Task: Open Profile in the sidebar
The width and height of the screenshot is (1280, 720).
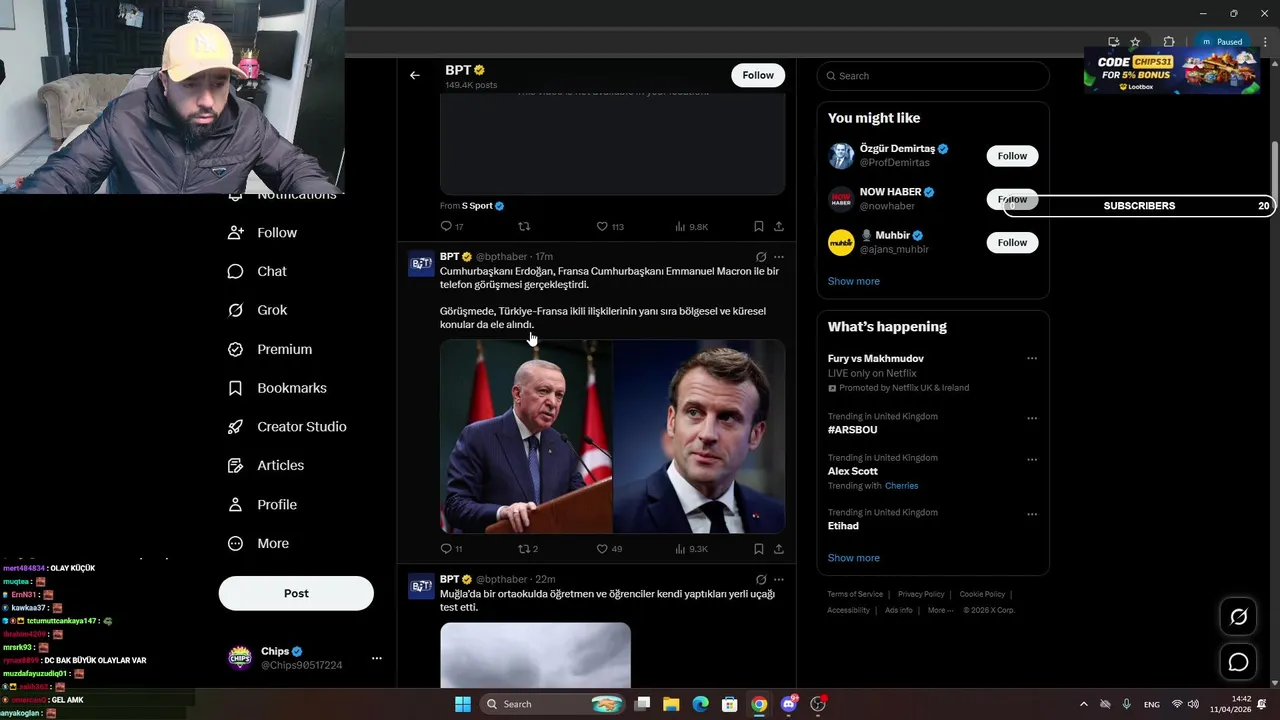Action: [263, 504]
